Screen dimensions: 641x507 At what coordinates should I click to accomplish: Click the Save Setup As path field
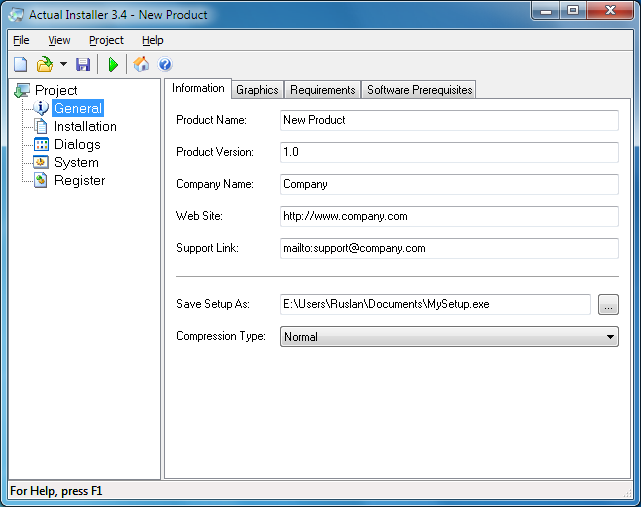(x=435, y=304)
